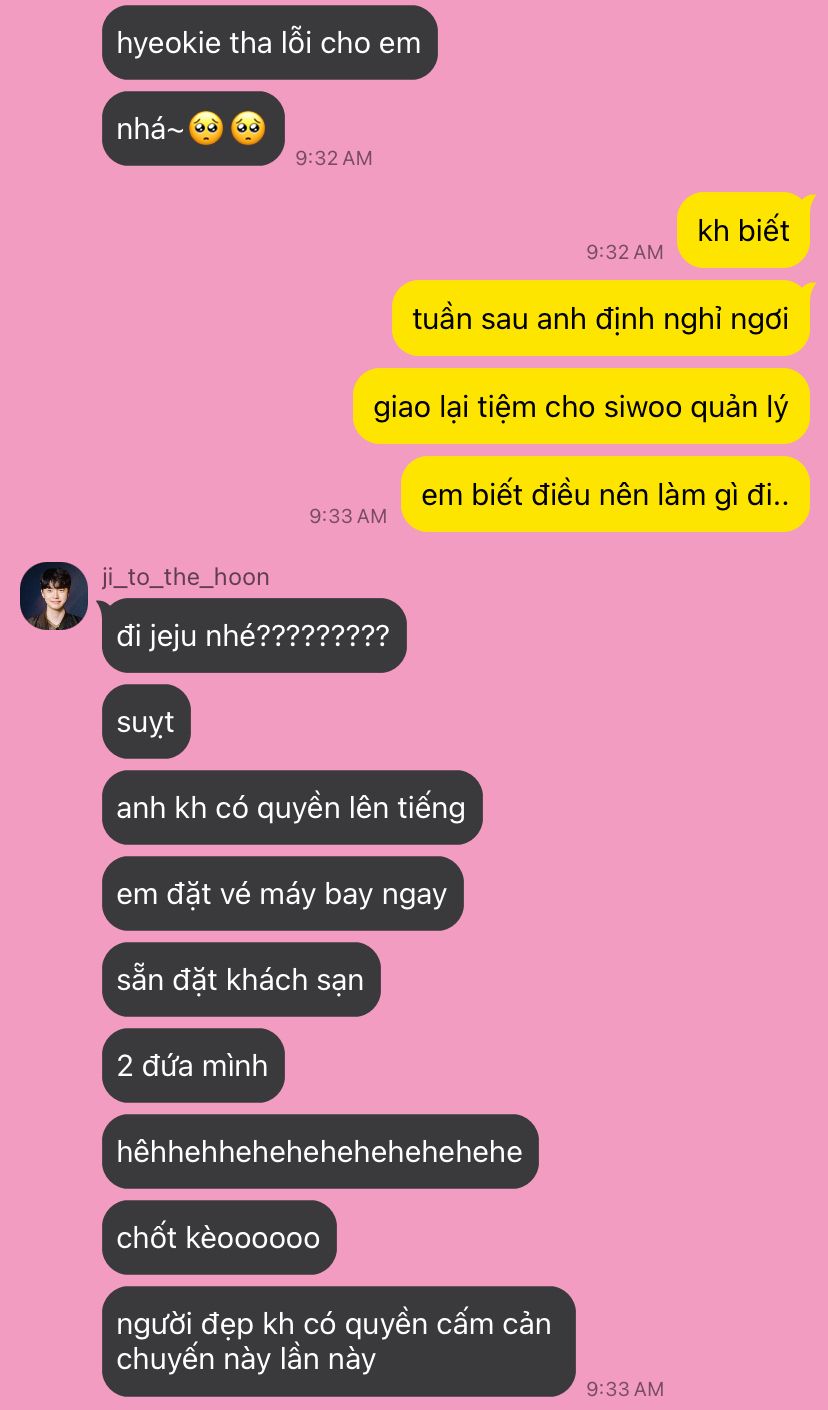The width and height of the screenshot is (828, 1410).
Task: Tap the first pleading face emoji
Action: [207, 129]
